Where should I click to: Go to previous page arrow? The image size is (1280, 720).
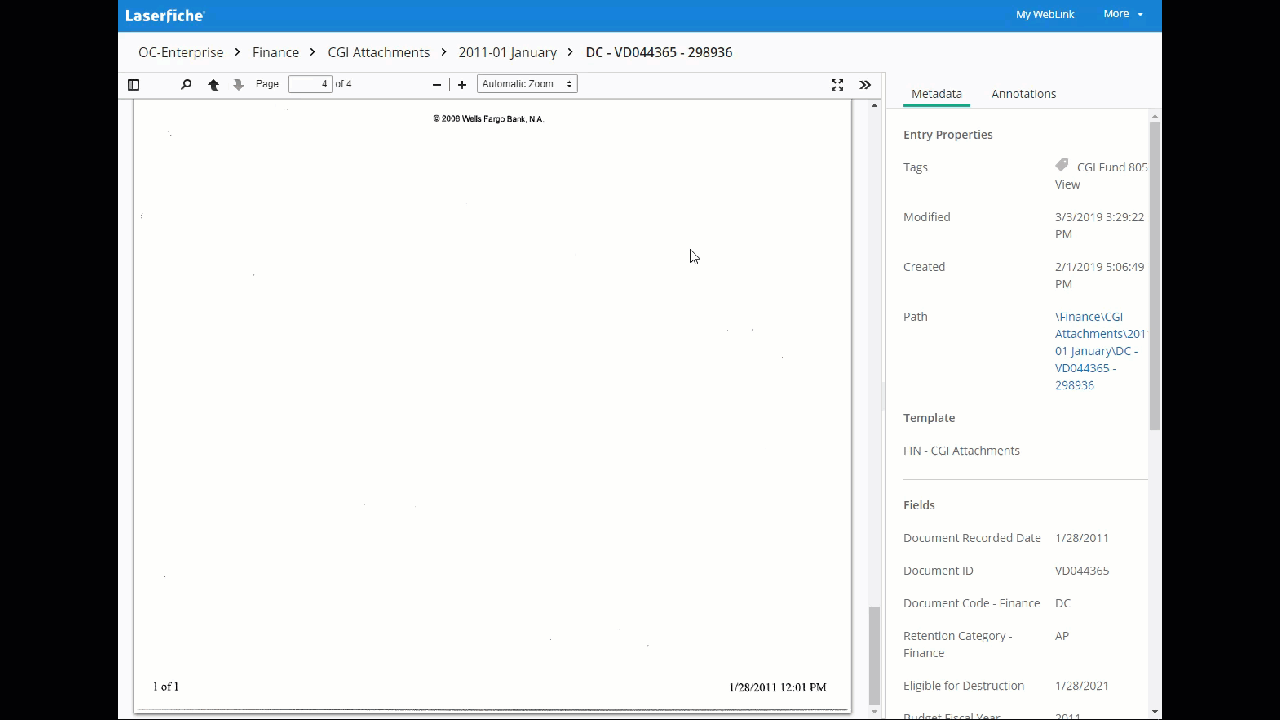213,85
